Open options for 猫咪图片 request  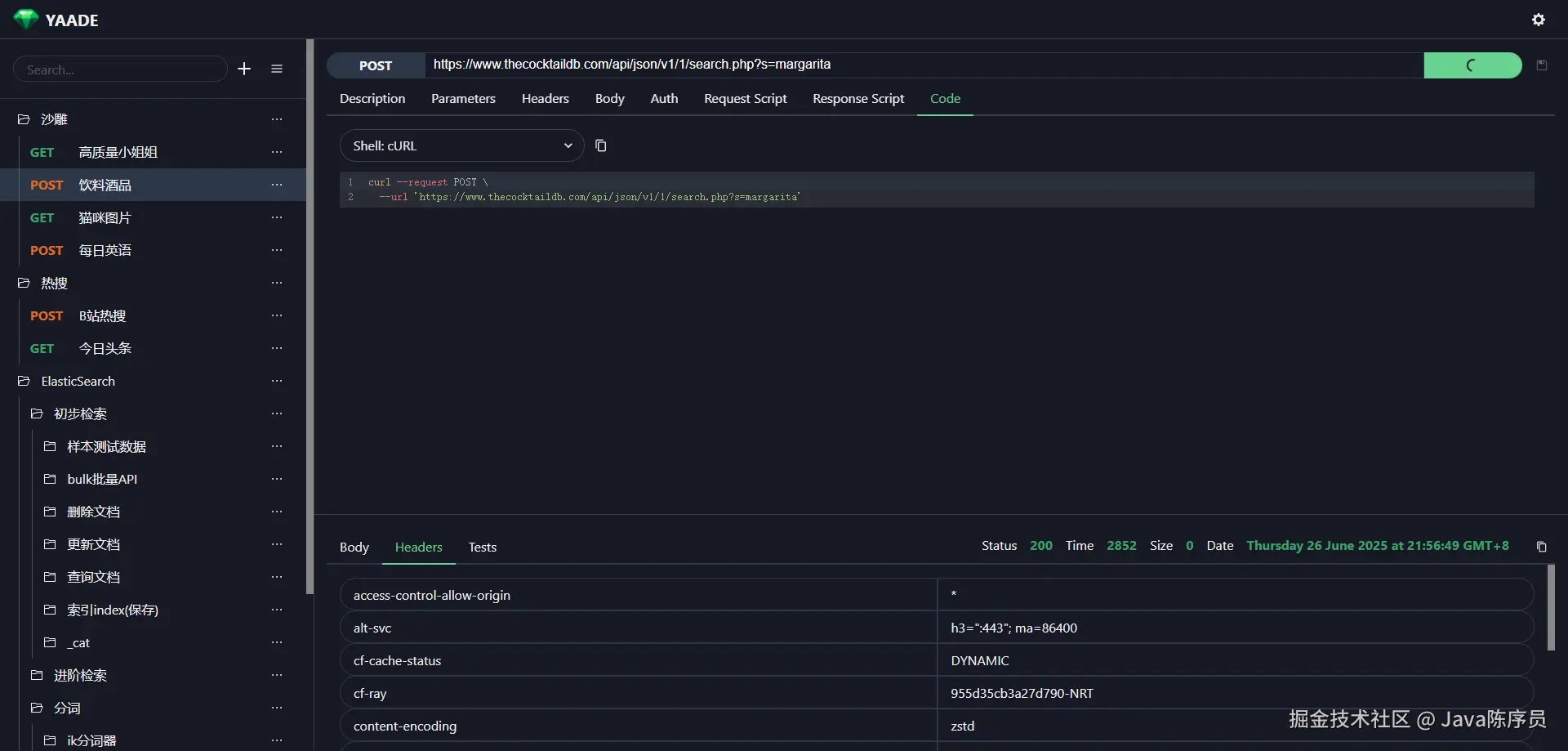coord(277,217)
